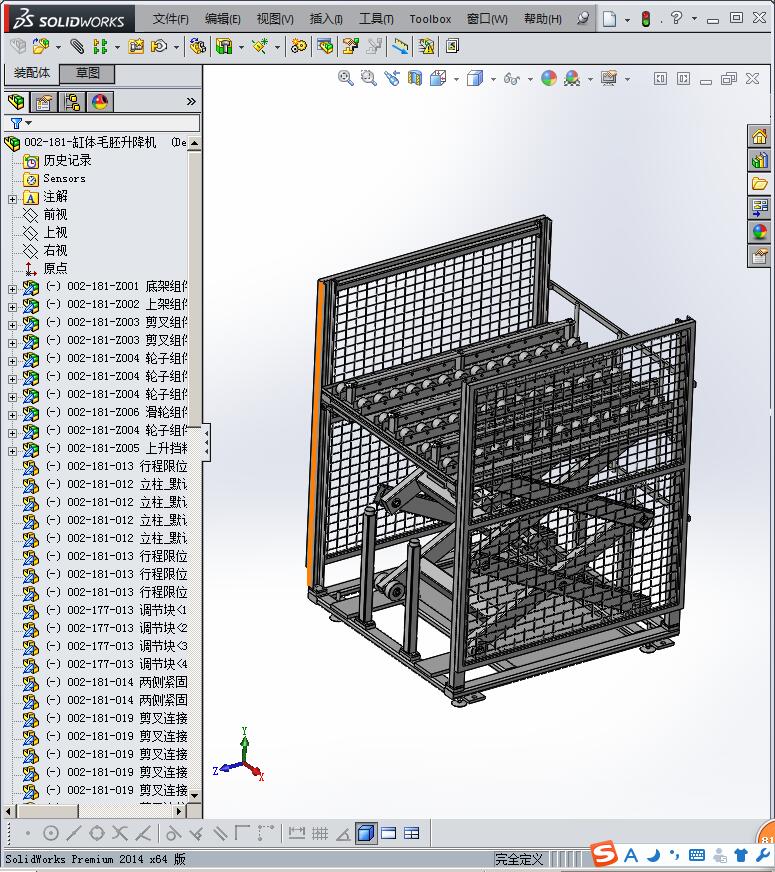Click the New Motion Study gear icon
775x872 pixels.
tap(299, 46)
